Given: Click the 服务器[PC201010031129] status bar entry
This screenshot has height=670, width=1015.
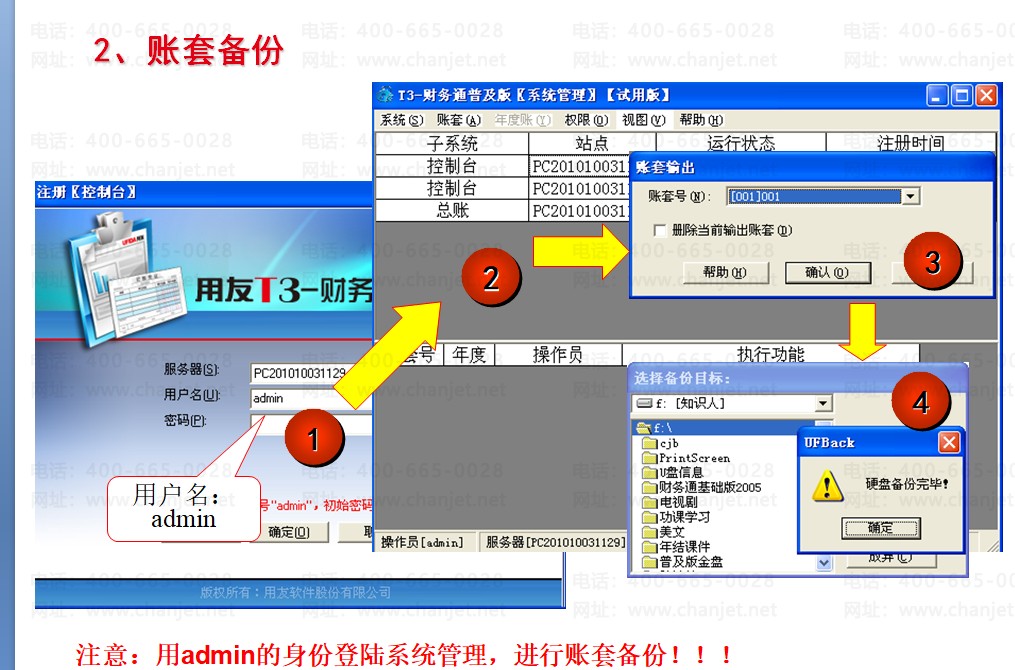Looking at the screenshot, I should coord(555,542).
